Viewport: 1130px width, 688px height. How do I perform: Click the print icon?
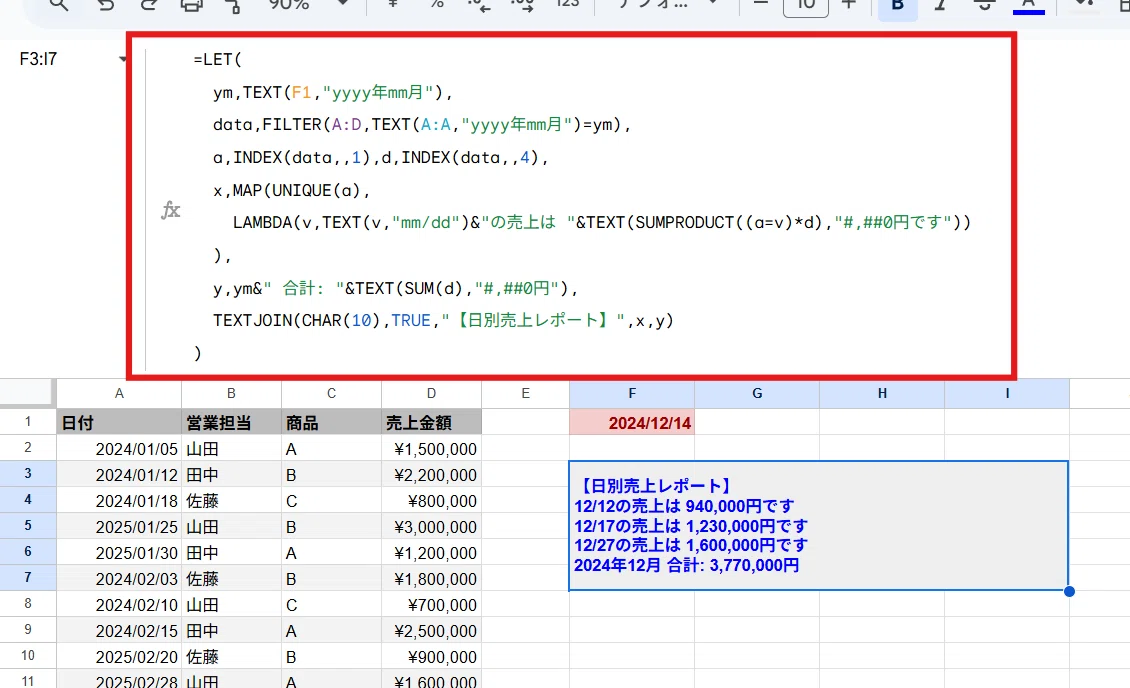pos(191,6)
